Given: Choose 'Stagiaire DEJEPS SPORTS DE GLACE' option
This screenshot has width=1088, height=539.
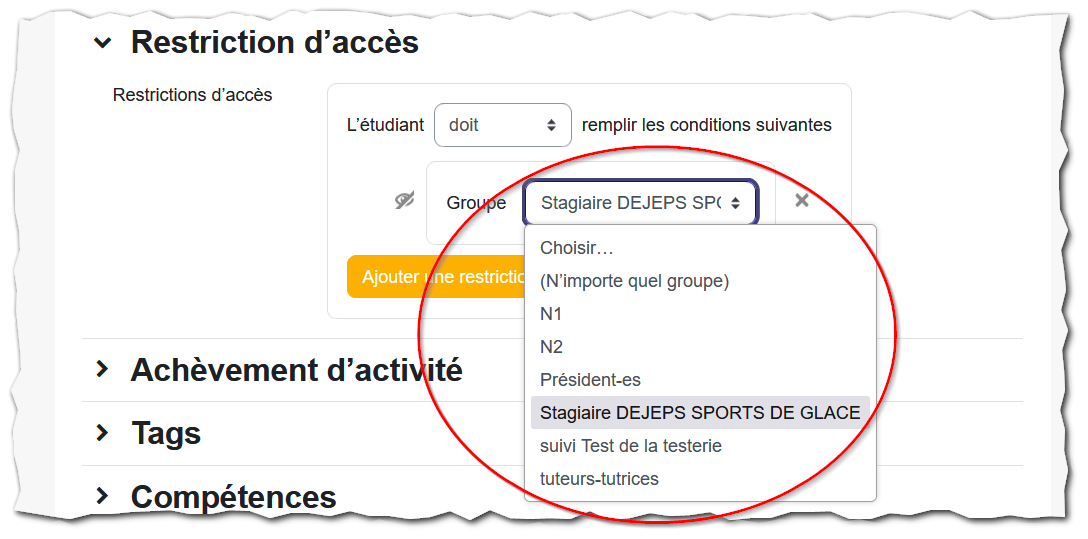Looking at the screenshot, I should [x=700, y=413].
